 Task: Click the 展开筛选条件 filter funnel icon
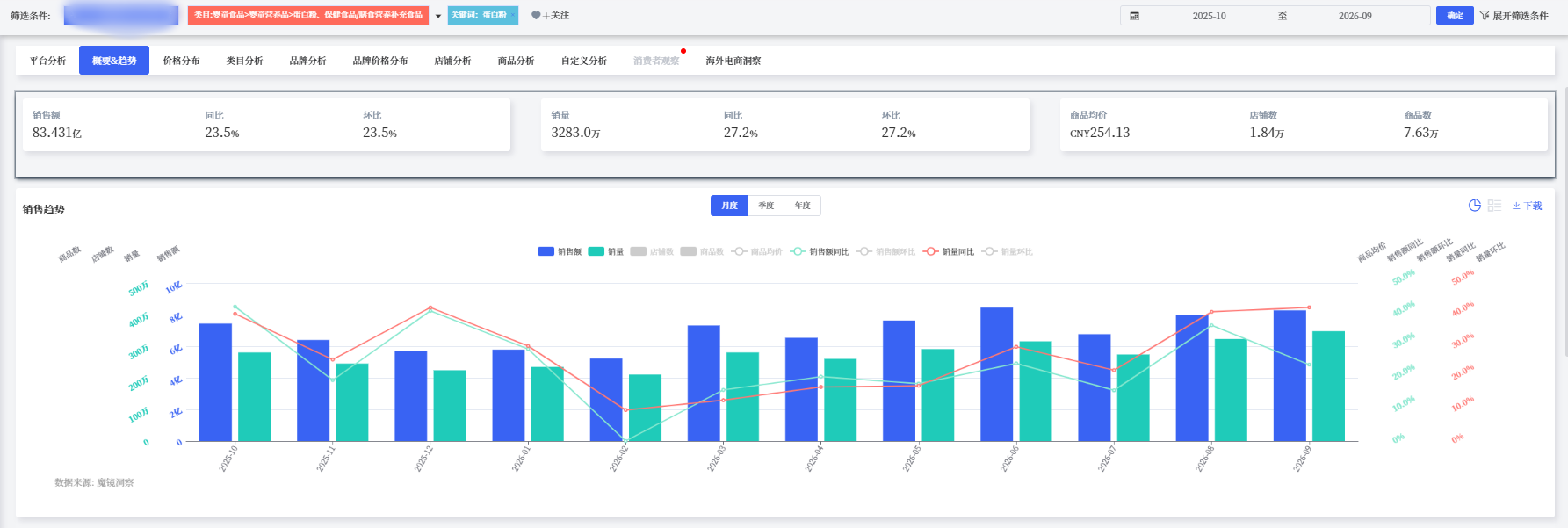[1485, 16]
